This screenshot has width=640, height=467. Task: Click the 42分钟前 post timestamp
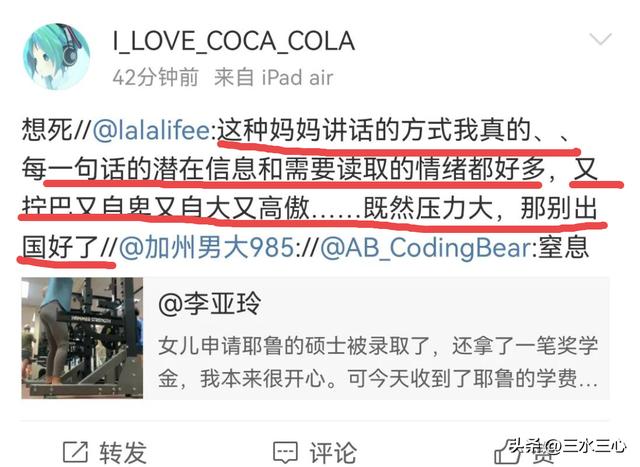156,78
